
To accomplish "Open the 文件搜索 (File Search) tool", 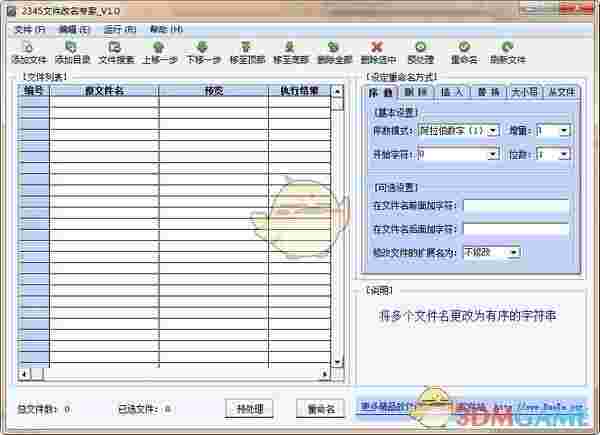I will 116,52.
